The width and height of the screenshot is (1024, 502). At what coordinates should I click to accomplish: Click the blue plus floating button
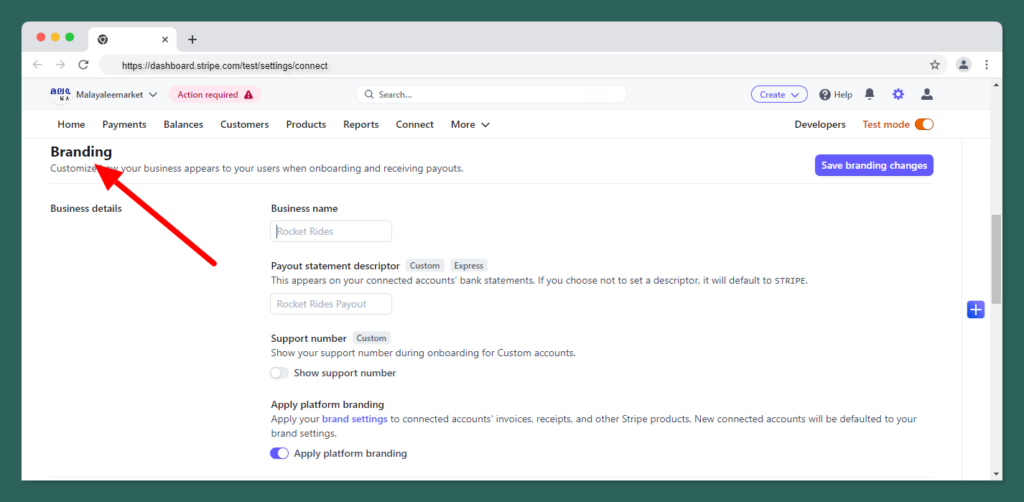[x=976, y=310]
